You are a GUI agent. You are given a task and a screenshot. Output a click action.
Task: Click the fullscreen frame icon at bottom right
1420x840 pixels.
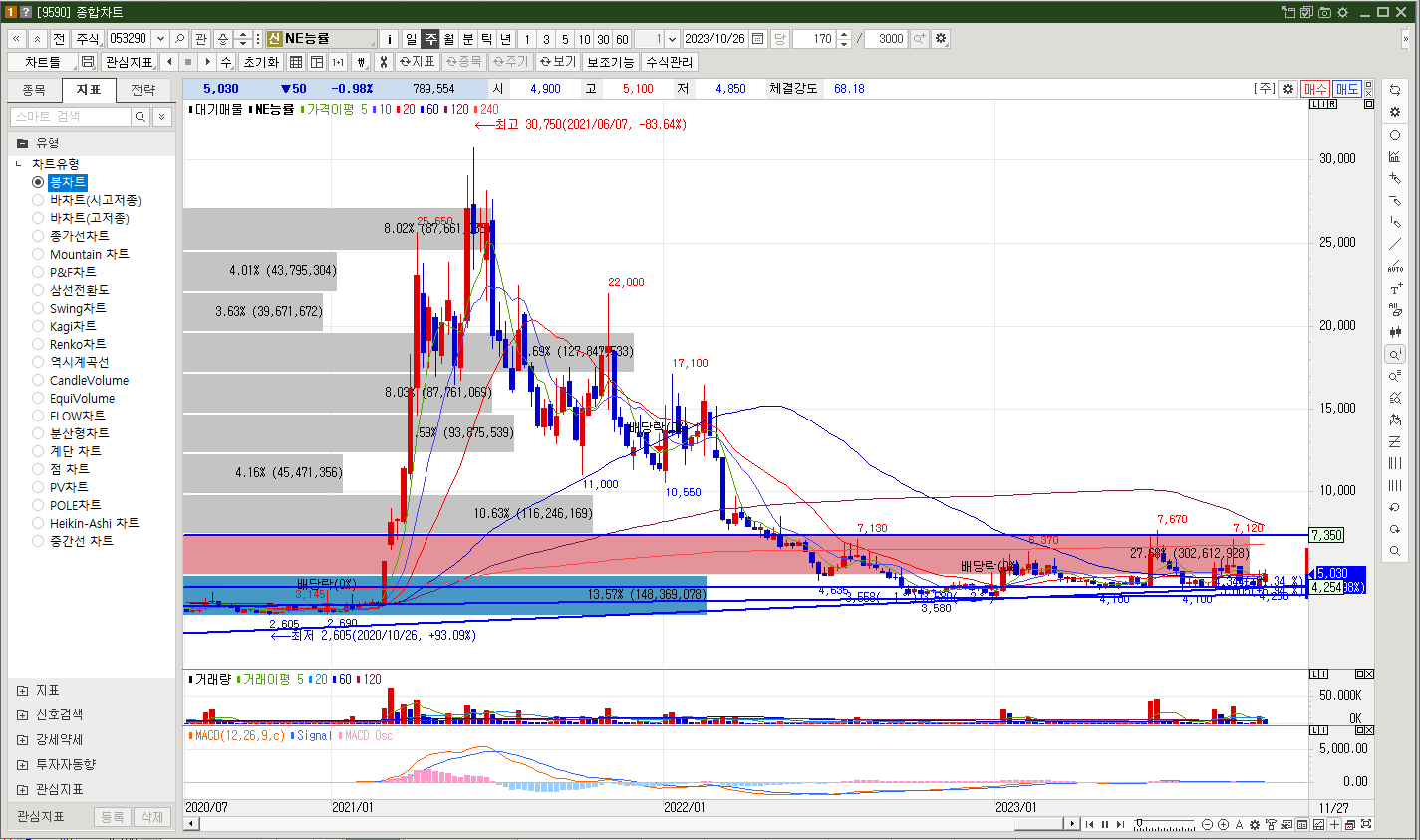1365,825
